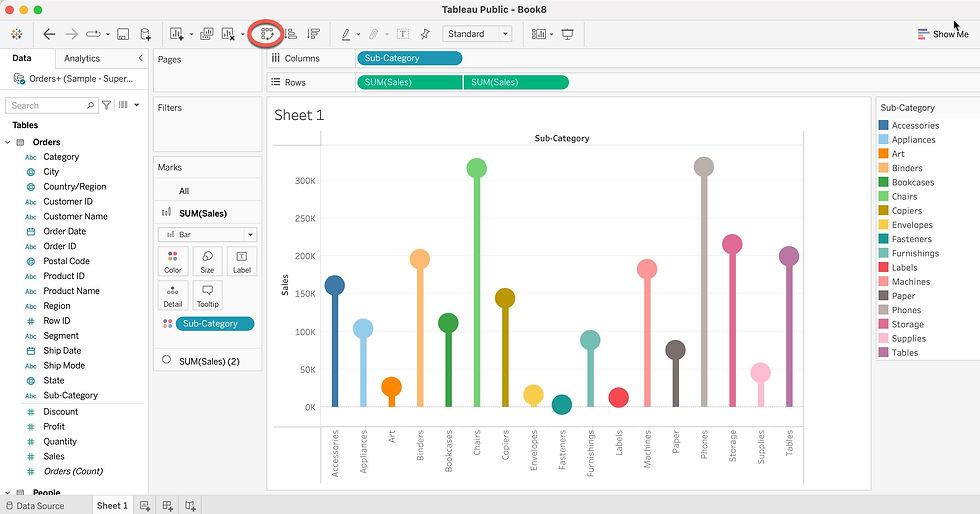The width and height of the screenshot is (980, 514).
Task: Expand the SUM(Sales) (2) marks section
Action: (x=208, y=361)
